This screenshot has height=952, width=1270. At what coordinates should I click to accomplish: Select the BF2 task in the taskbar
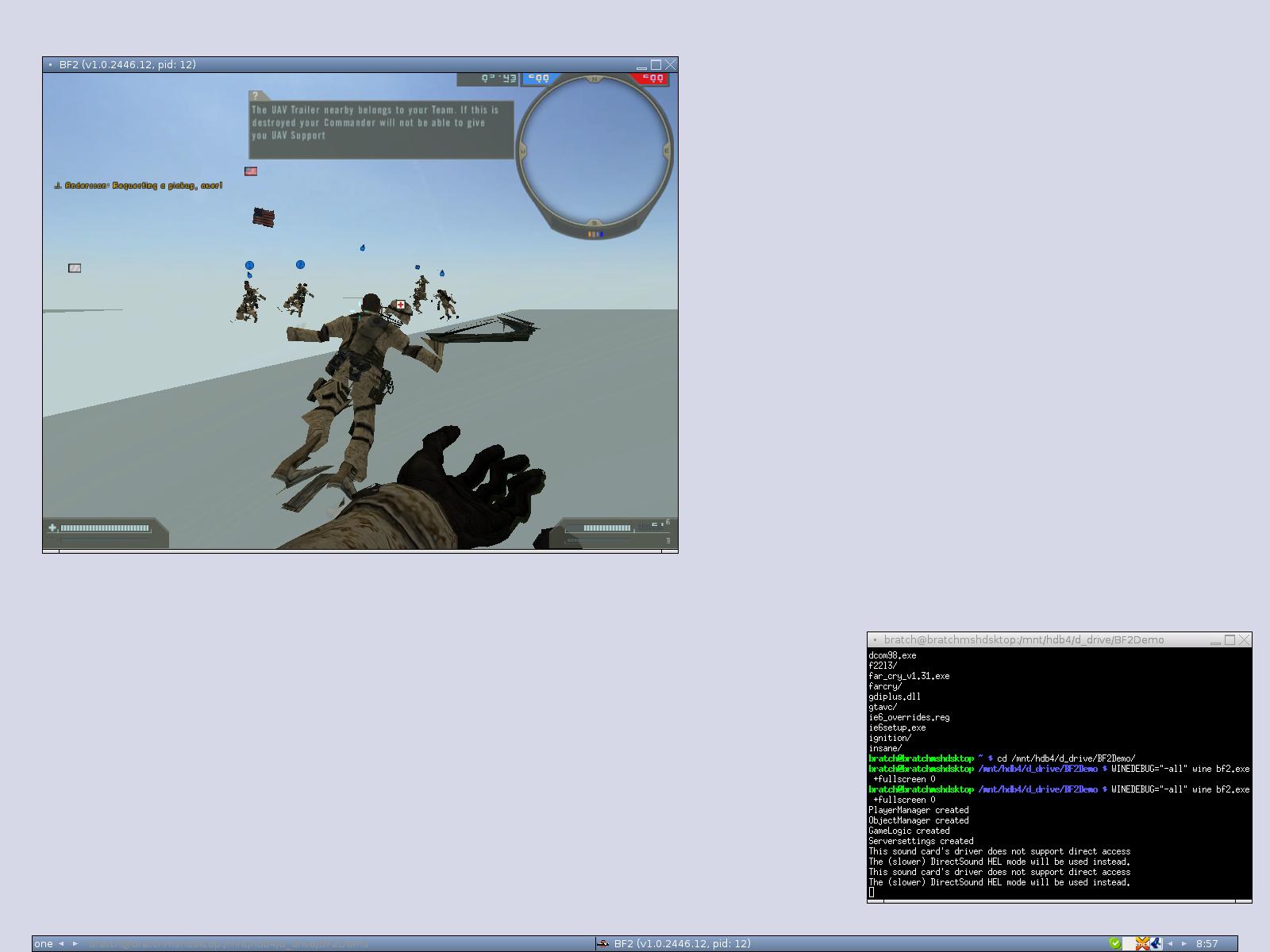[849, 944]
